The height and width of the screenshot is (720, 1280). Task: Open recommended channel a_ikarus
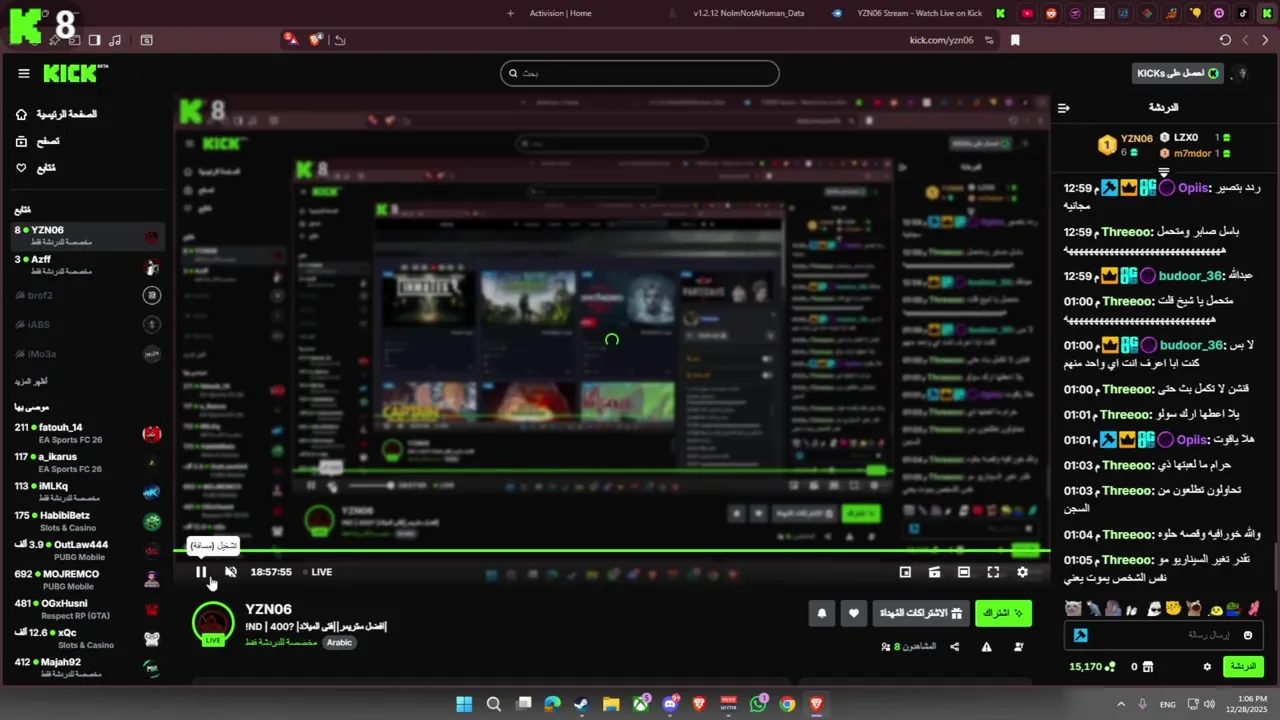click(88, 462)
